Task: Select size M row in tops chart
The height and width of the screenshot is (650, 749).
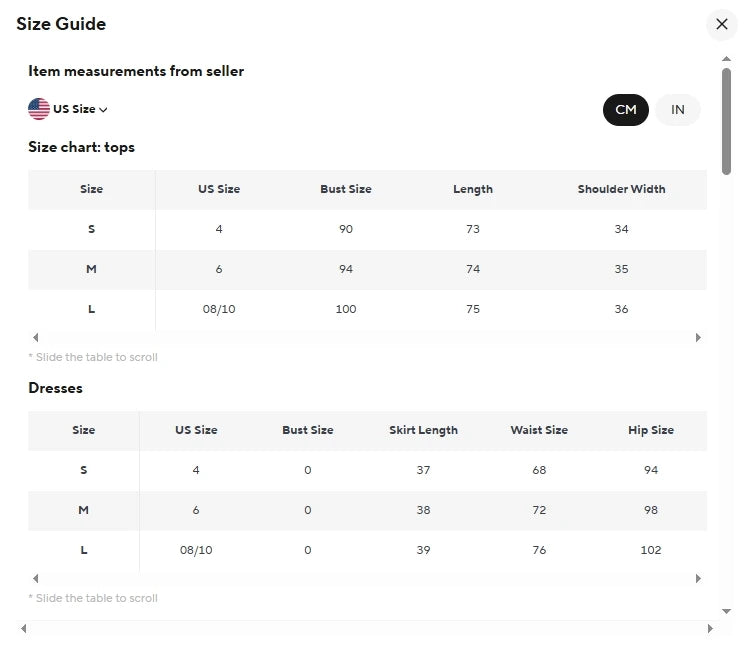Action: 91,269
